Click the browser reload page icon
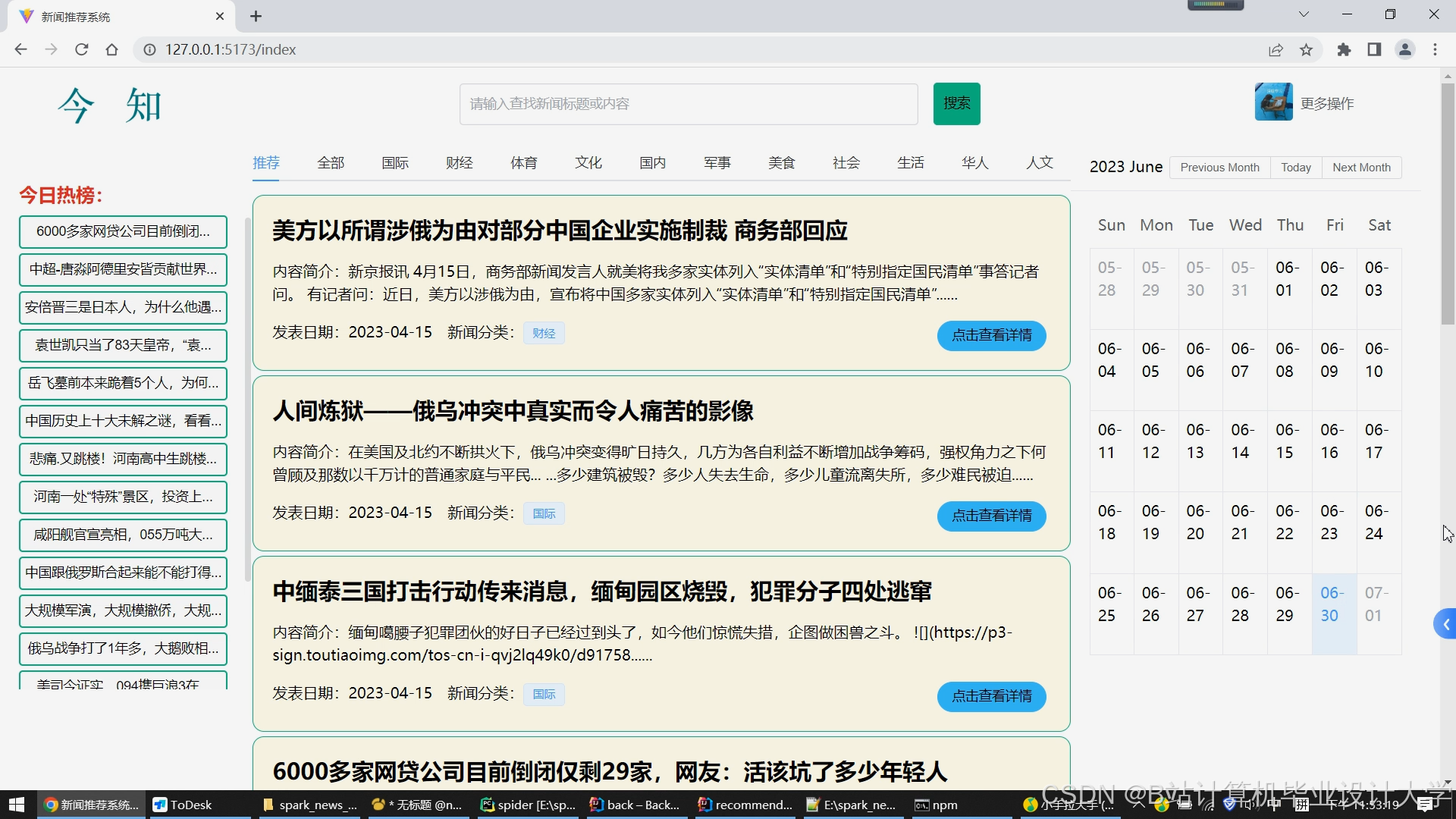This screenshot has width=1456, height=819. (82, 49)
